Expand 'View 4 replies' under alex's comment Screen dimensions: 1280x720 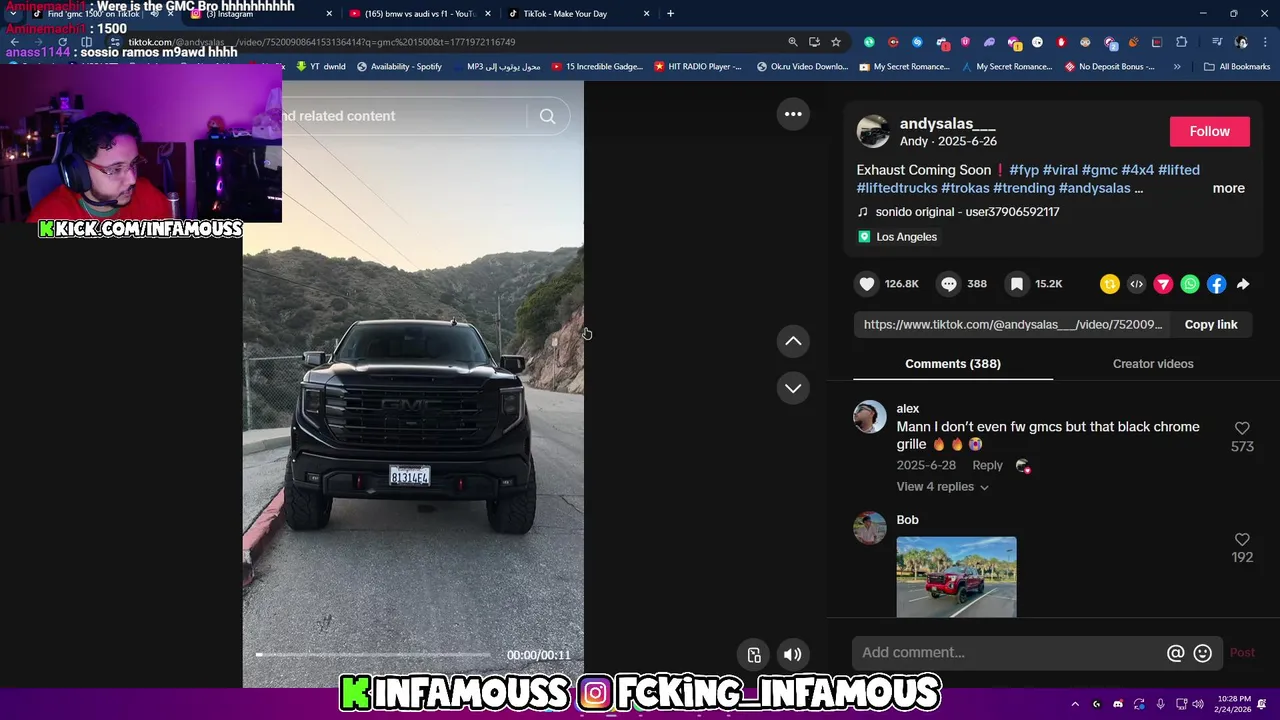[942, 487]
